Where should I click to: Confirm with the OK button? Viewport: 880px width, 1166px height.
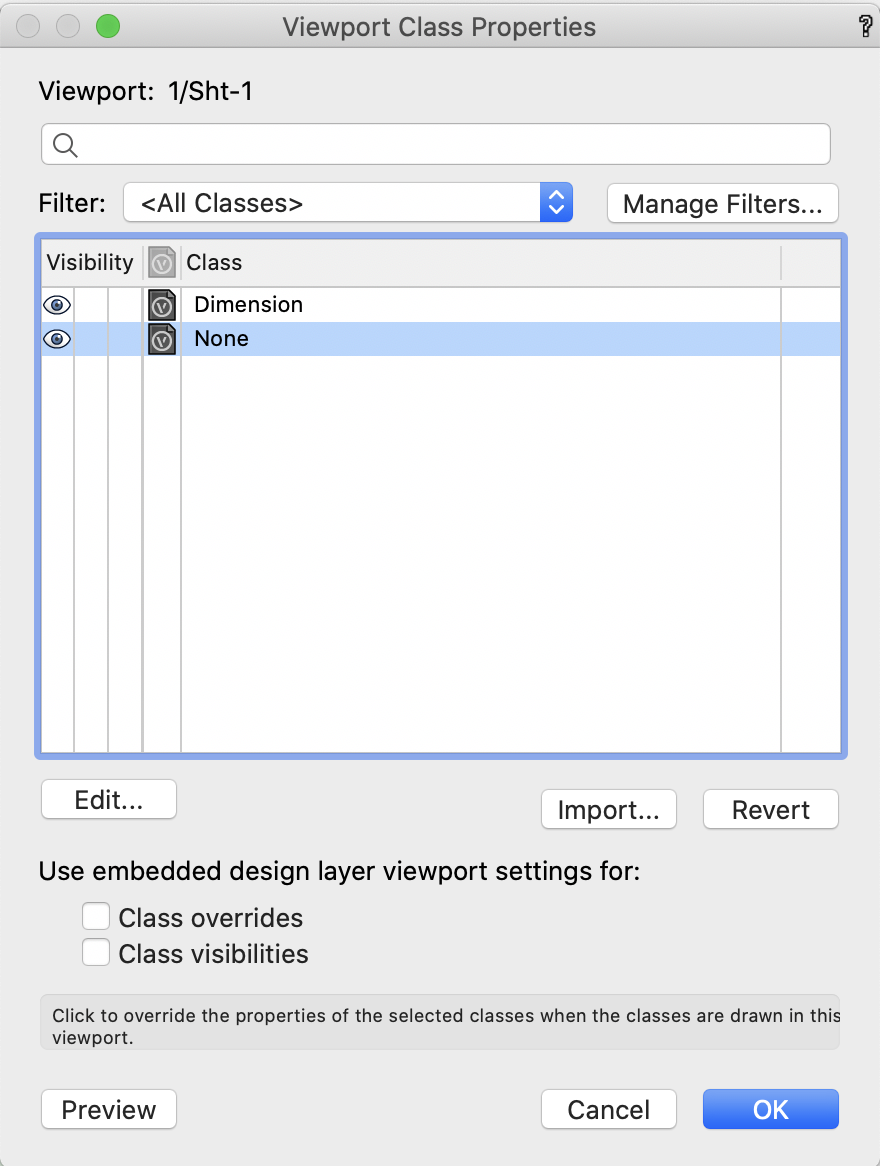tap(770, 1109)
